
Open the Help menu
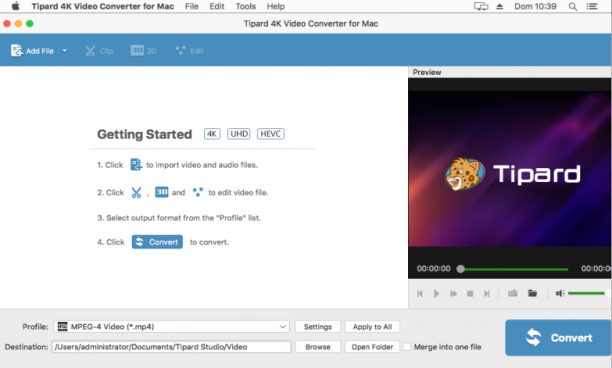point(276,6)
